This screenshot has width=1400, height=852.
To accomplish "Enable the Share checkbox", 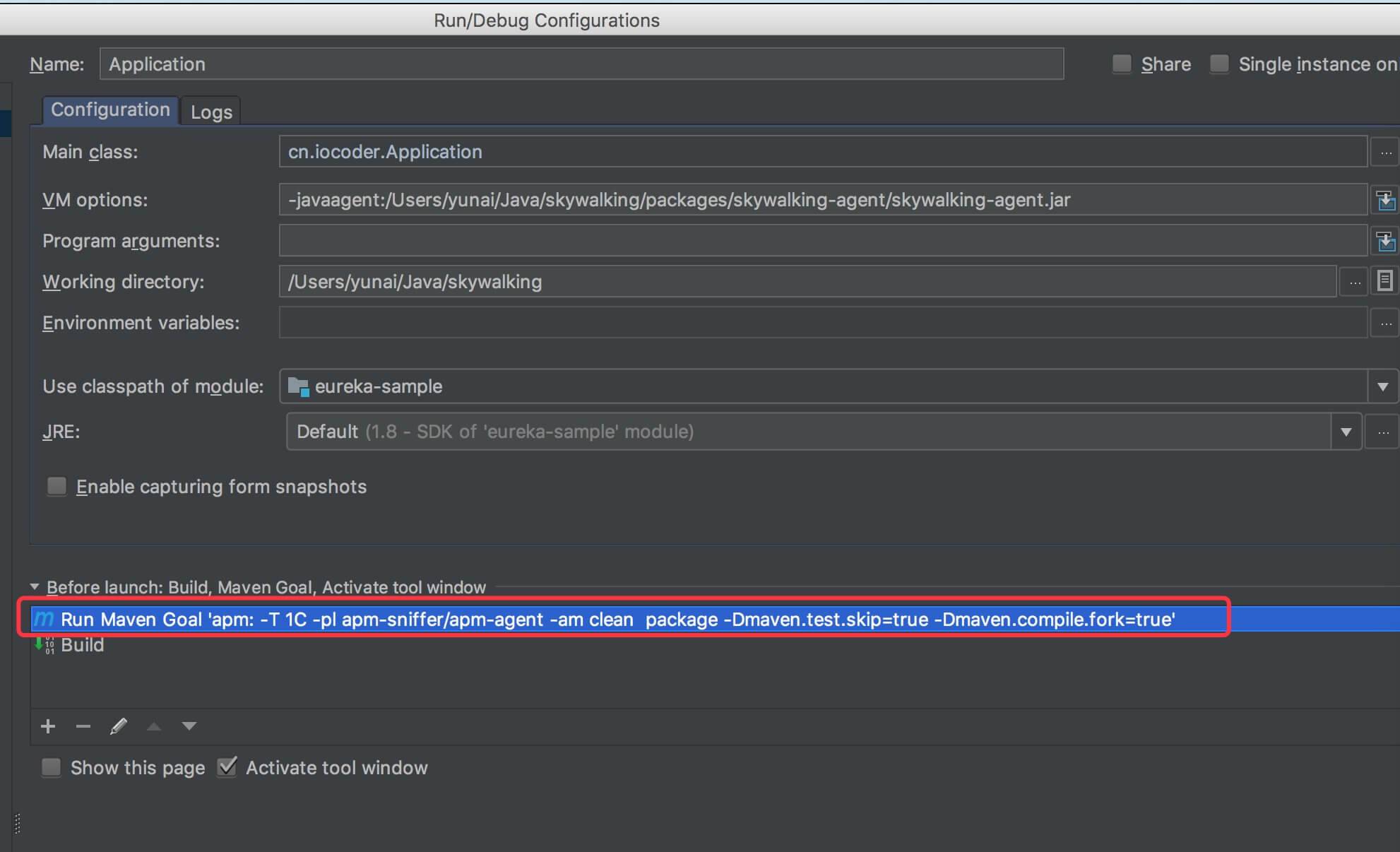I will coord(1122,64).
